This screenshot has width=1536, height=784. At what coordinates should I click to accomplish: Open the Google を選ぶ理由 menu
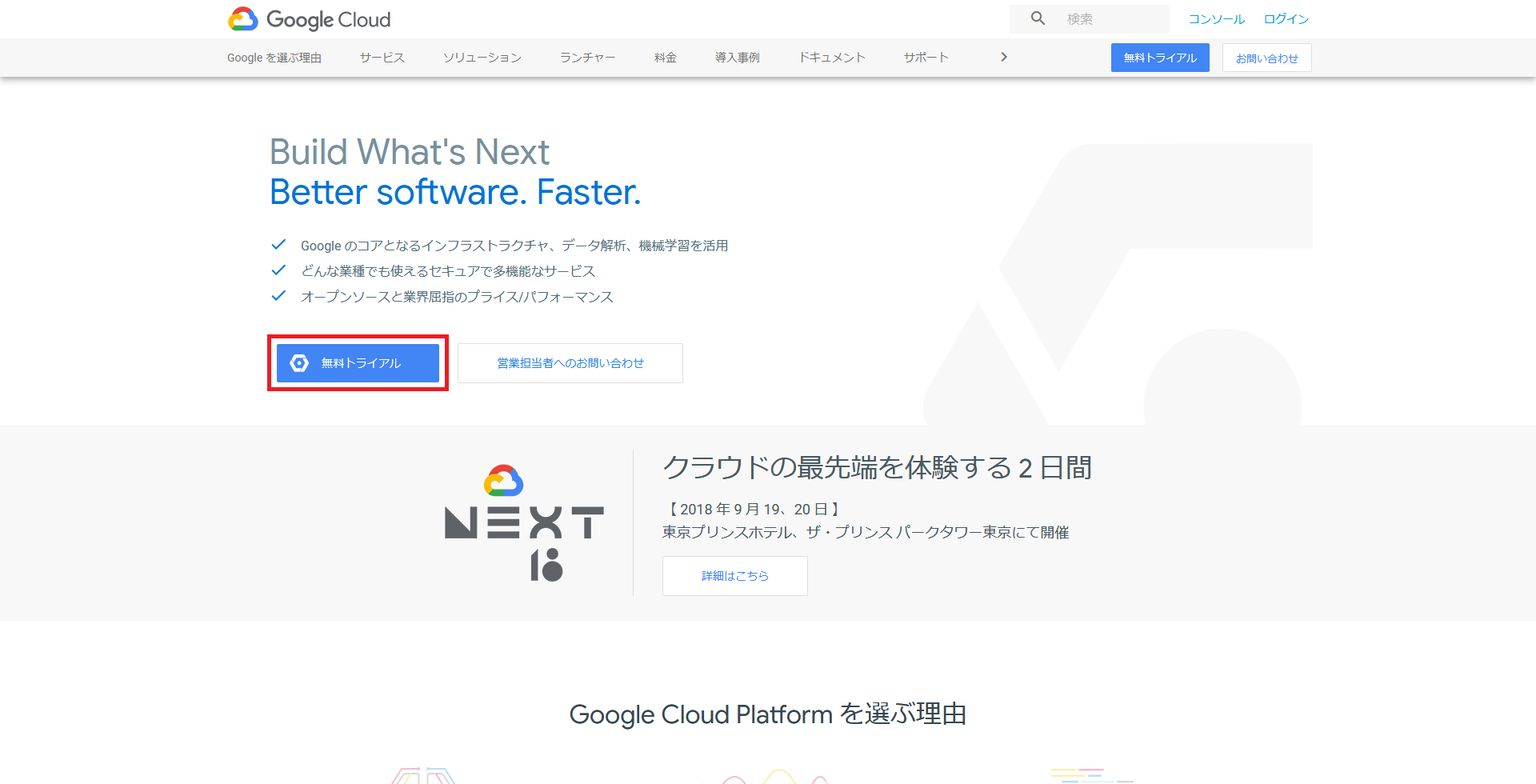[x=274, y=58]
